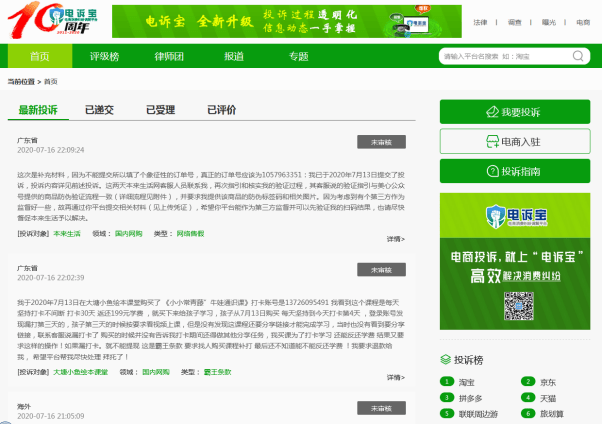Click the 投诉榜 stack icon
The width and height of the screenshot is (602, 424).
click(x=445, y=359)
